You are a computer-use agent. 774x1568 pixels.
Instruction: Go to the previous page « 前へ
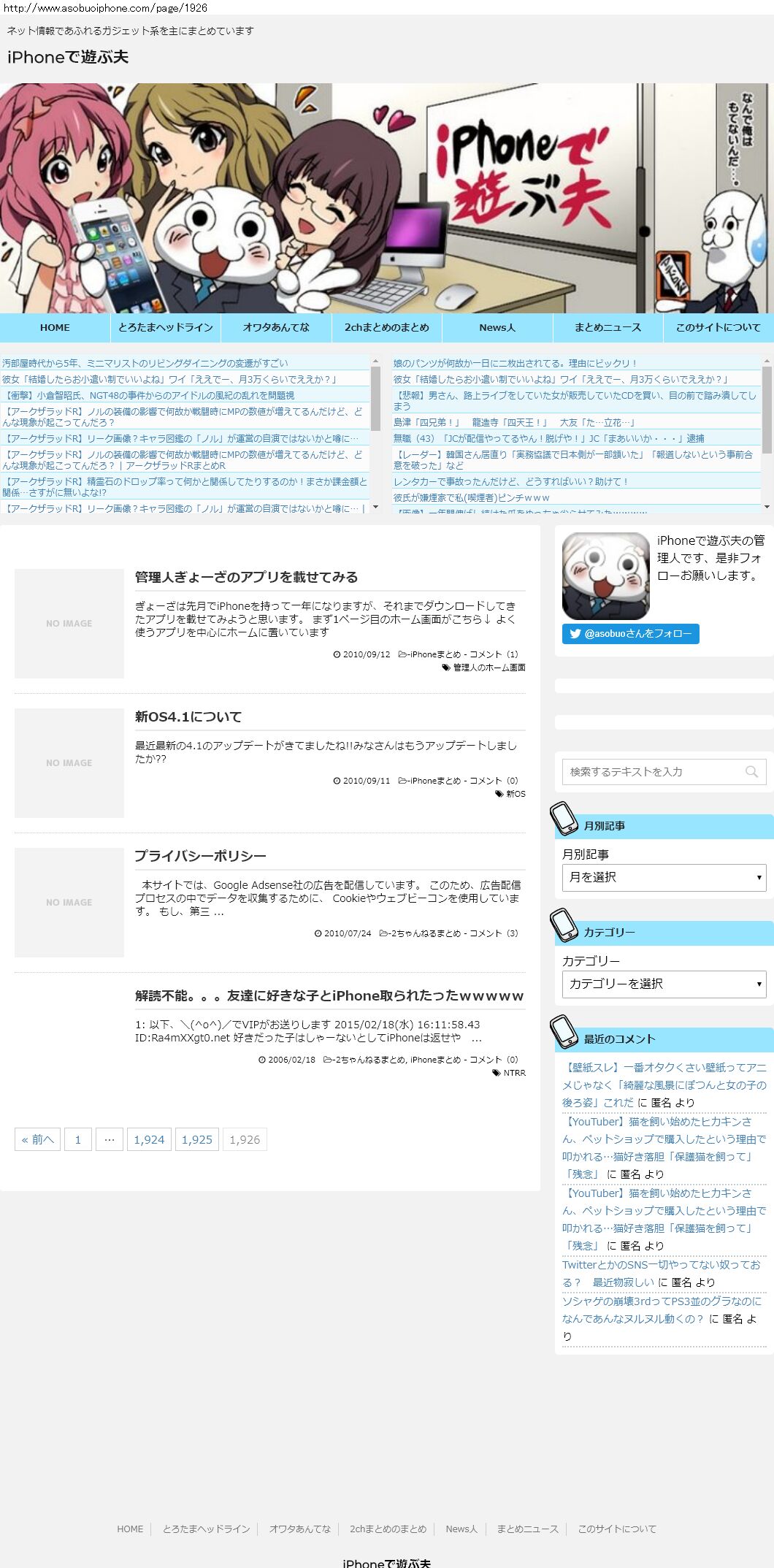(37, 1139)
